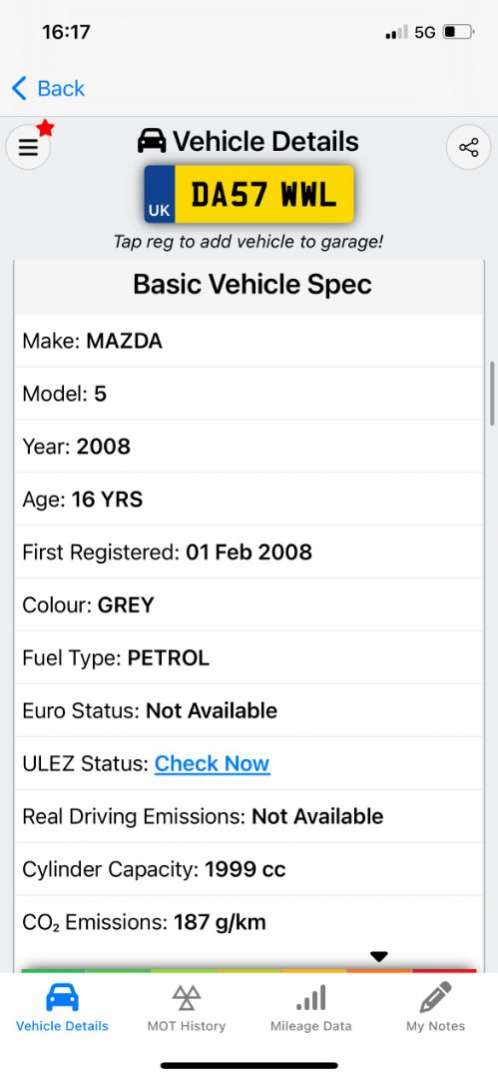
Task: Click the ULEZ Check Now link
Action: pyautogui.click(x=212, y=763)
